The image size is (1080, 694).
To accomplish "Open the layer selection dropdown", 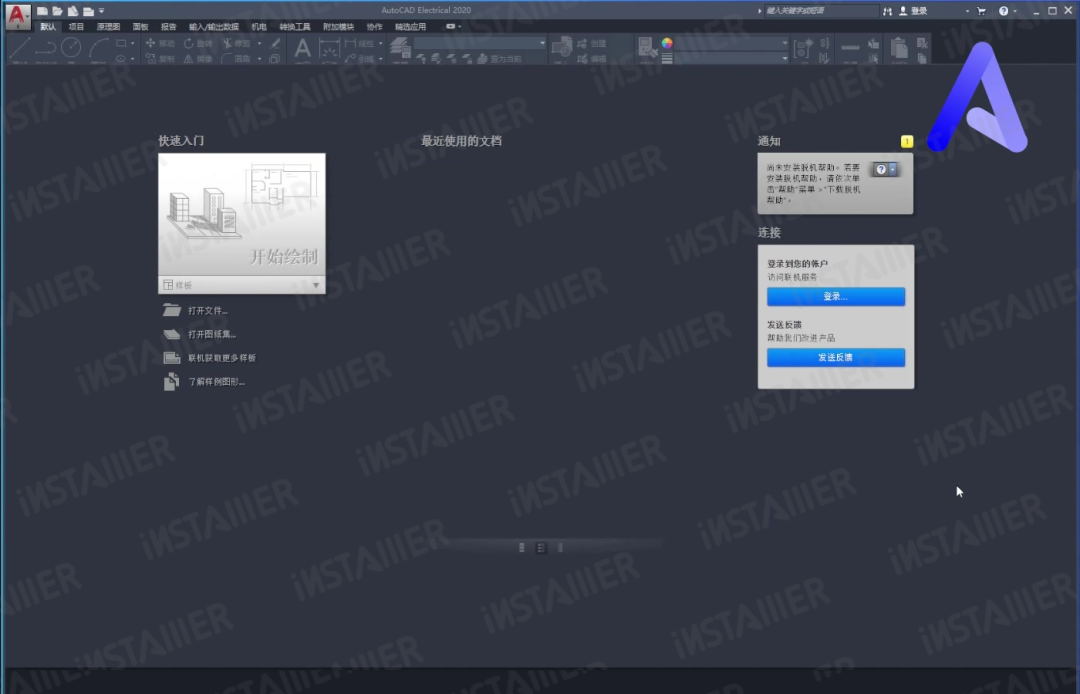I will [481, 43].
